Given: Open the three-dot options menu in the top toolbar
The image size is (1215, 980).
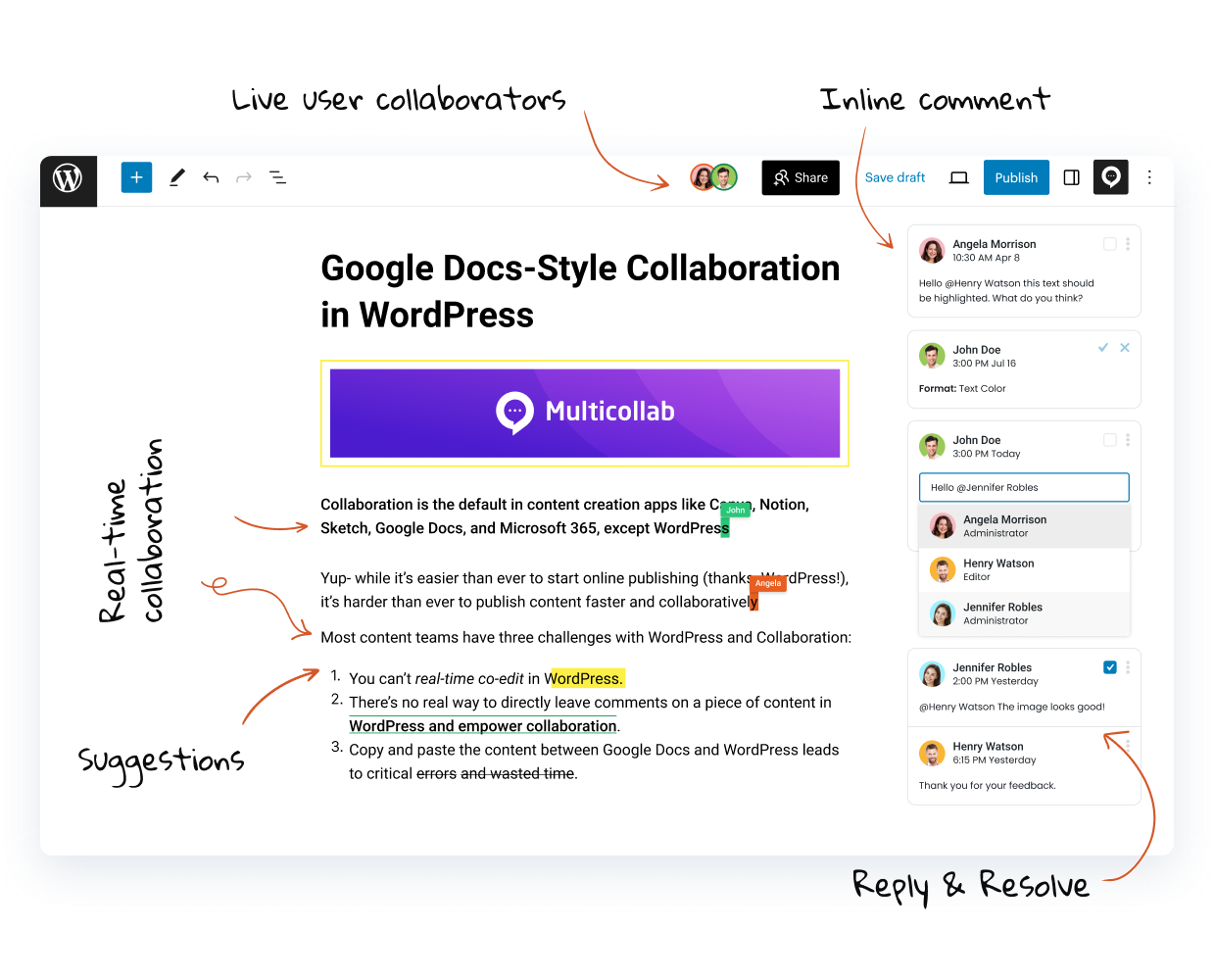Looking at the screenshot, I should coord(1149,177).
